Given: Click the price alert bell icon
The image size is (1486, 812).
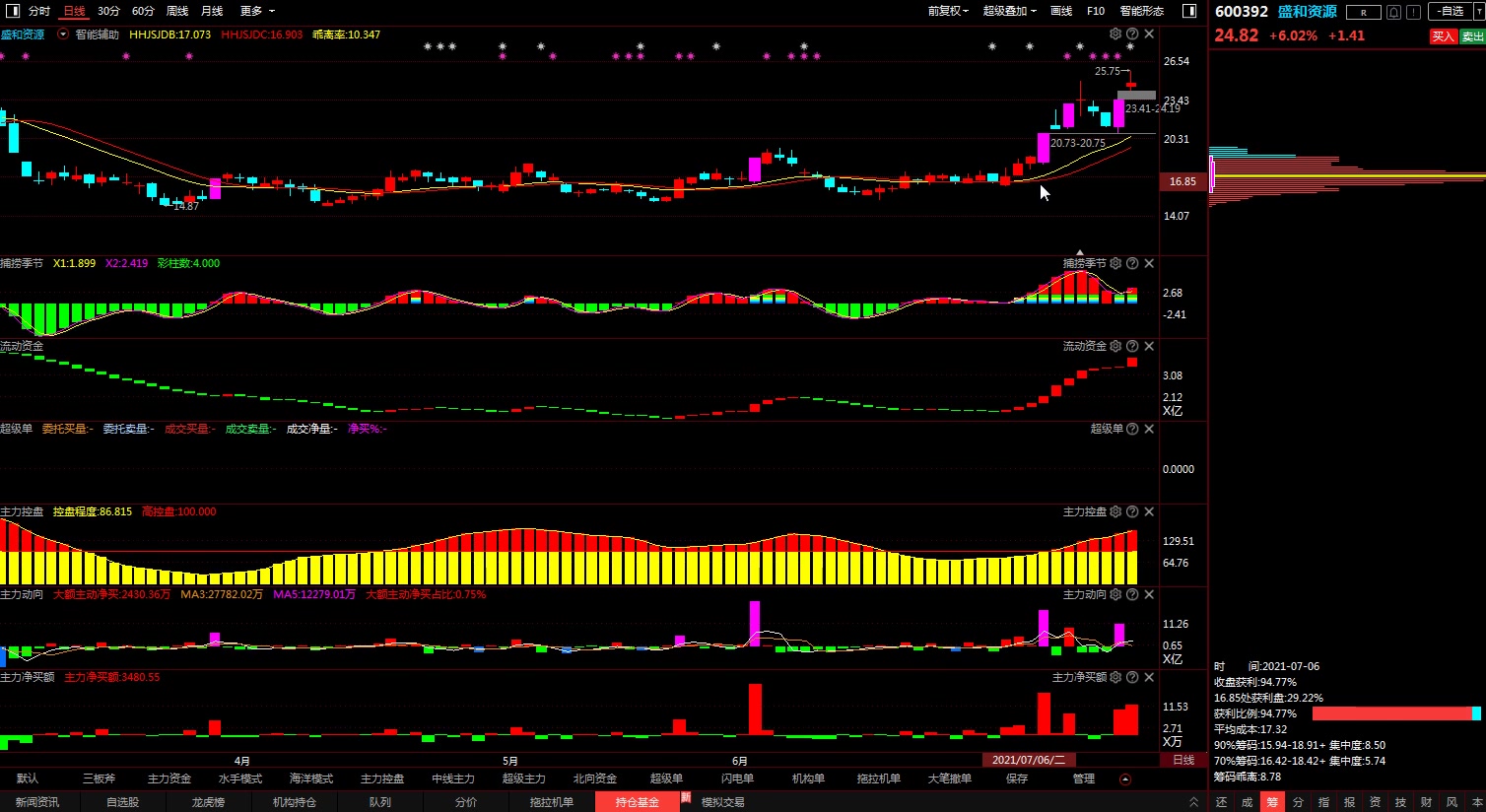Looking at the screenshot, I should (x=1393, y=12).
